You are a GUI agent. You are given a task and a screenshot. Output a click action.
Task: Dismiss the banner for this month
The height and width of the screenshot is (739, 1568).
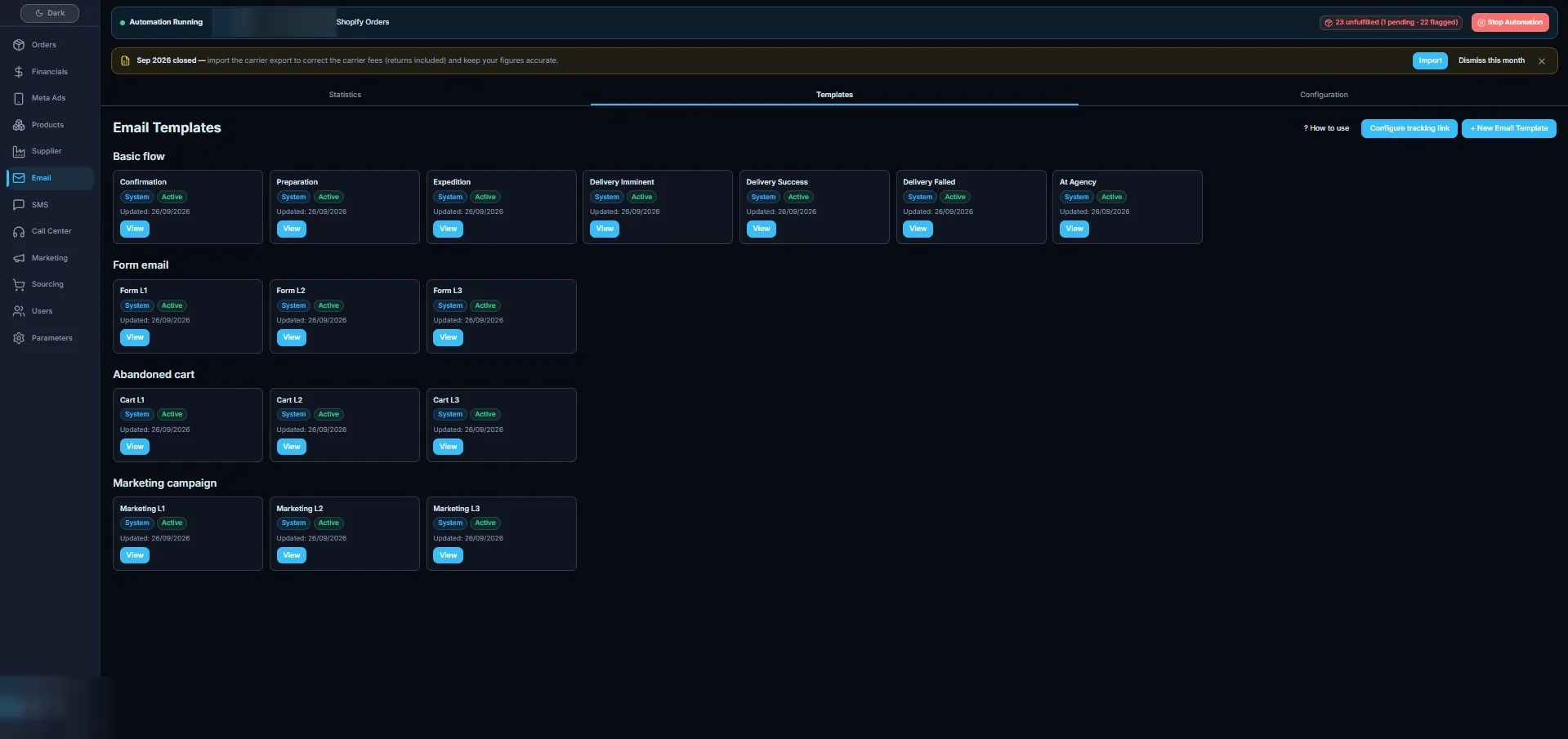click(1491, 60)
